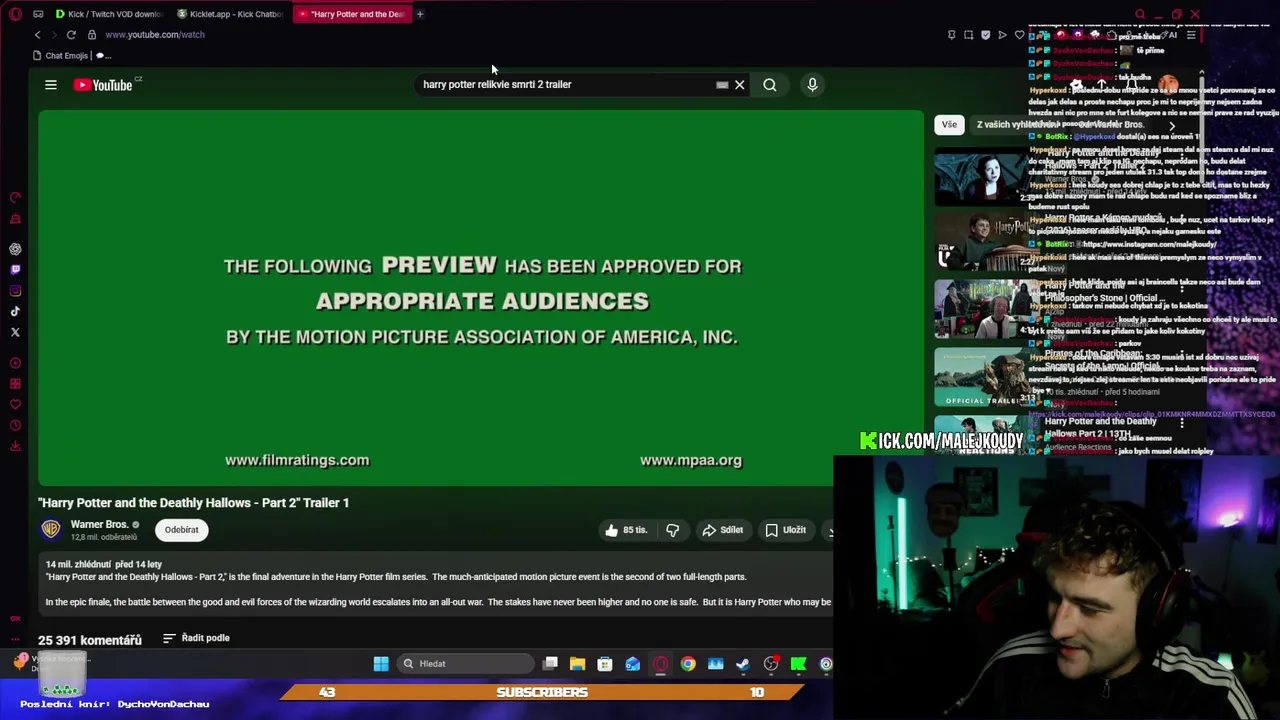Open Twitch in Opera sidebar
The height and width of the screenshot is (720, 1280).
(x=15, y=270)
